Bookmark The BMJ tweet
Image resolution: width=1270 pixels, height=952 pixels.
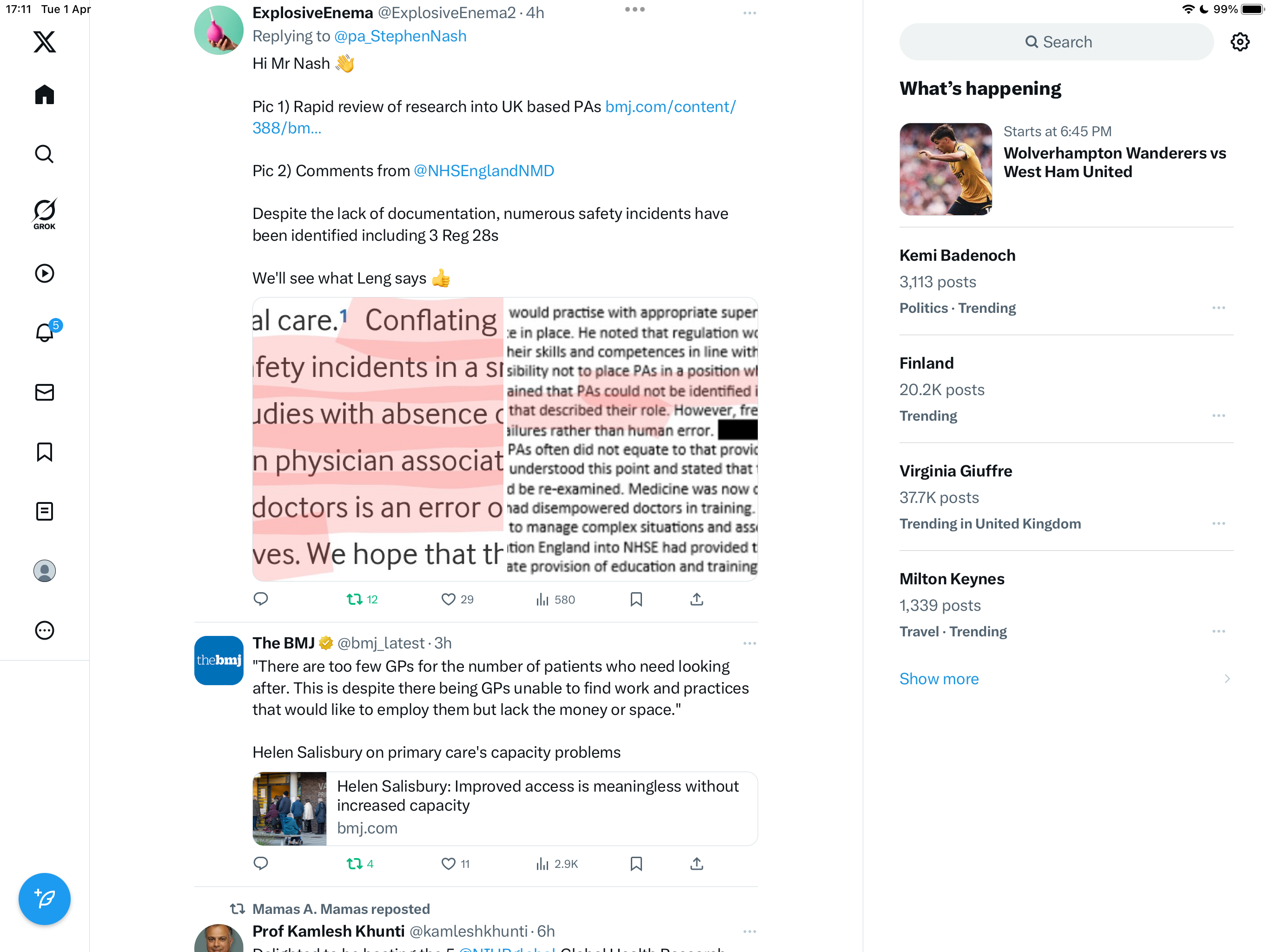pyautogui.click(x=636, y=864)
